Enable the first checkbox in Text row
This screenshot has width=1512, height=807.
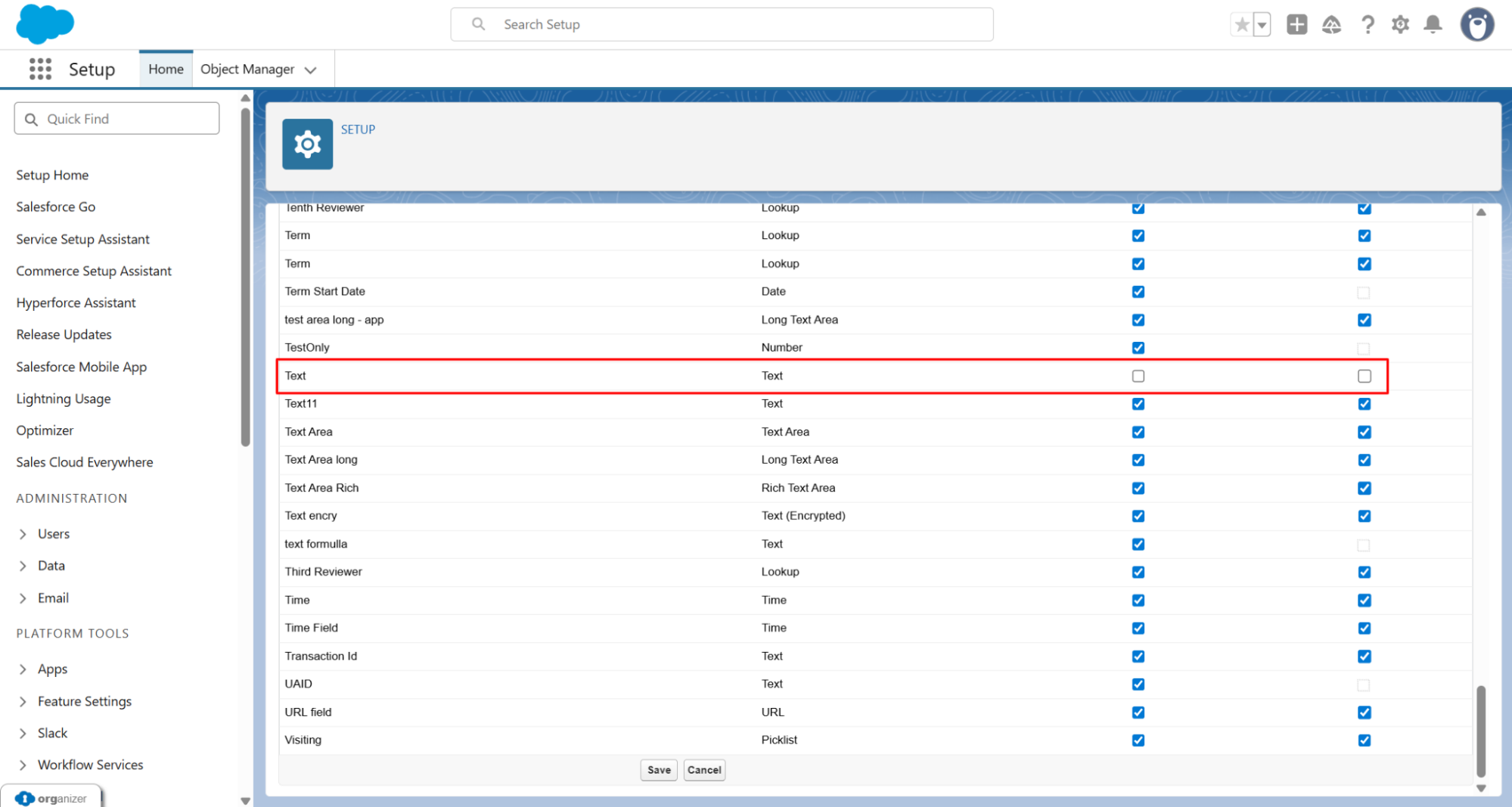point(1138,376)
